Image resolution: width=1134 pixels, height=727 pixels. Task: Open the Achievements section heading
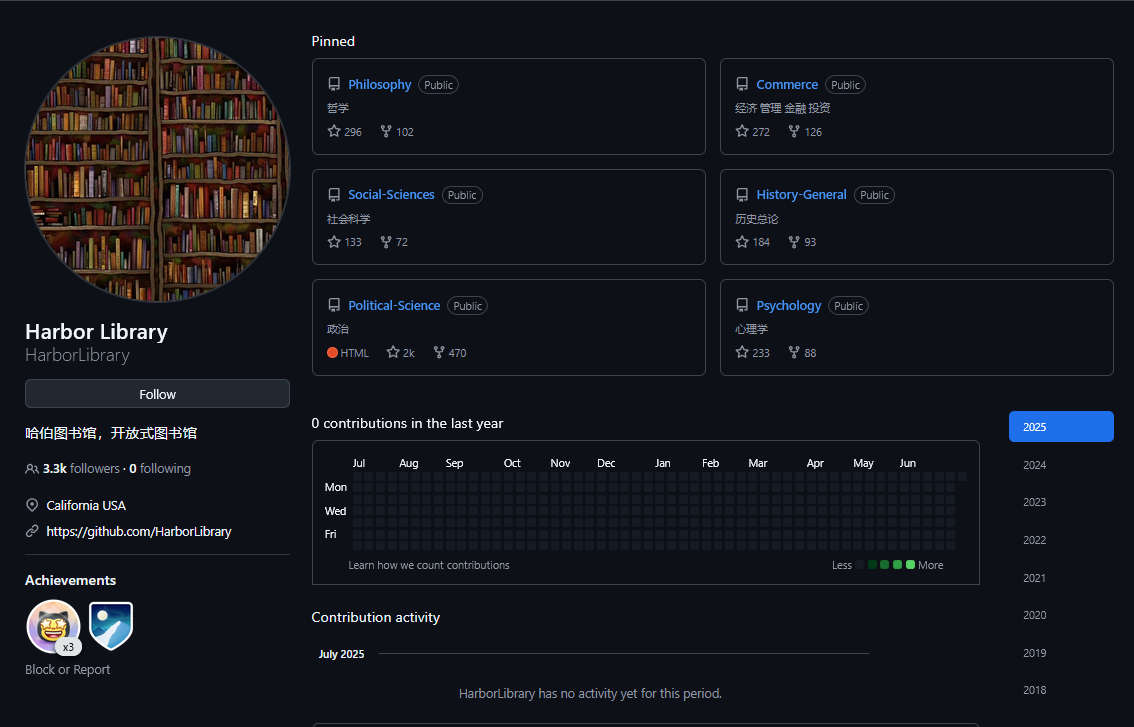coord(70,580)
